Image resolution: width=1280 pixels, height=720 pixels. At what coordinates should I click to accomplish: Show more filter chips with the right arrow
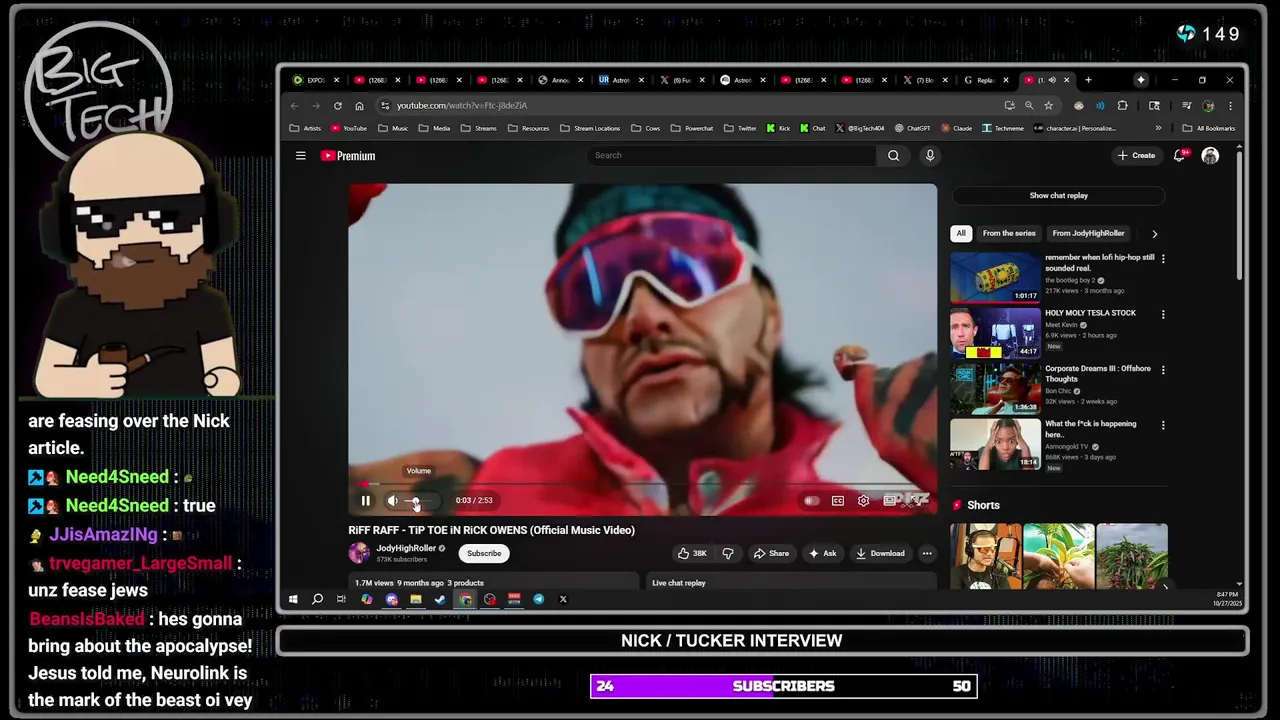coord(1154,233)
